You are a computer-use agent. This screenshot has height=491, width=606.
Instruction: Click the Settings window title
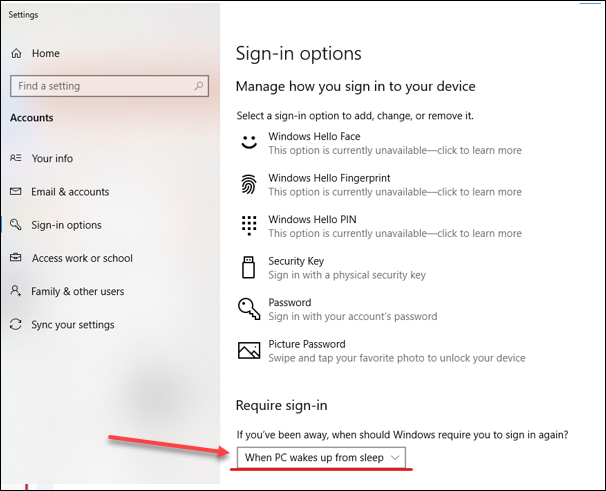(x=23, y=15)
